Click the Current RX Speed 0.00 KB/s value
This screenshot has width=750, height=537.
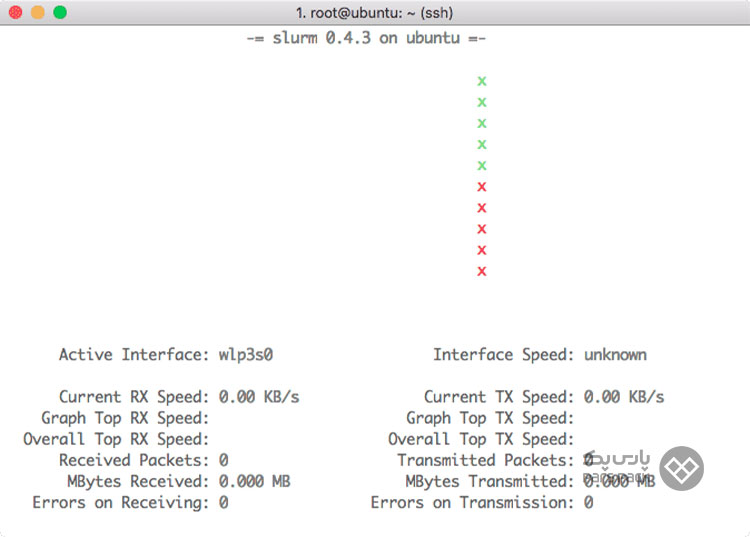[259, 397]
